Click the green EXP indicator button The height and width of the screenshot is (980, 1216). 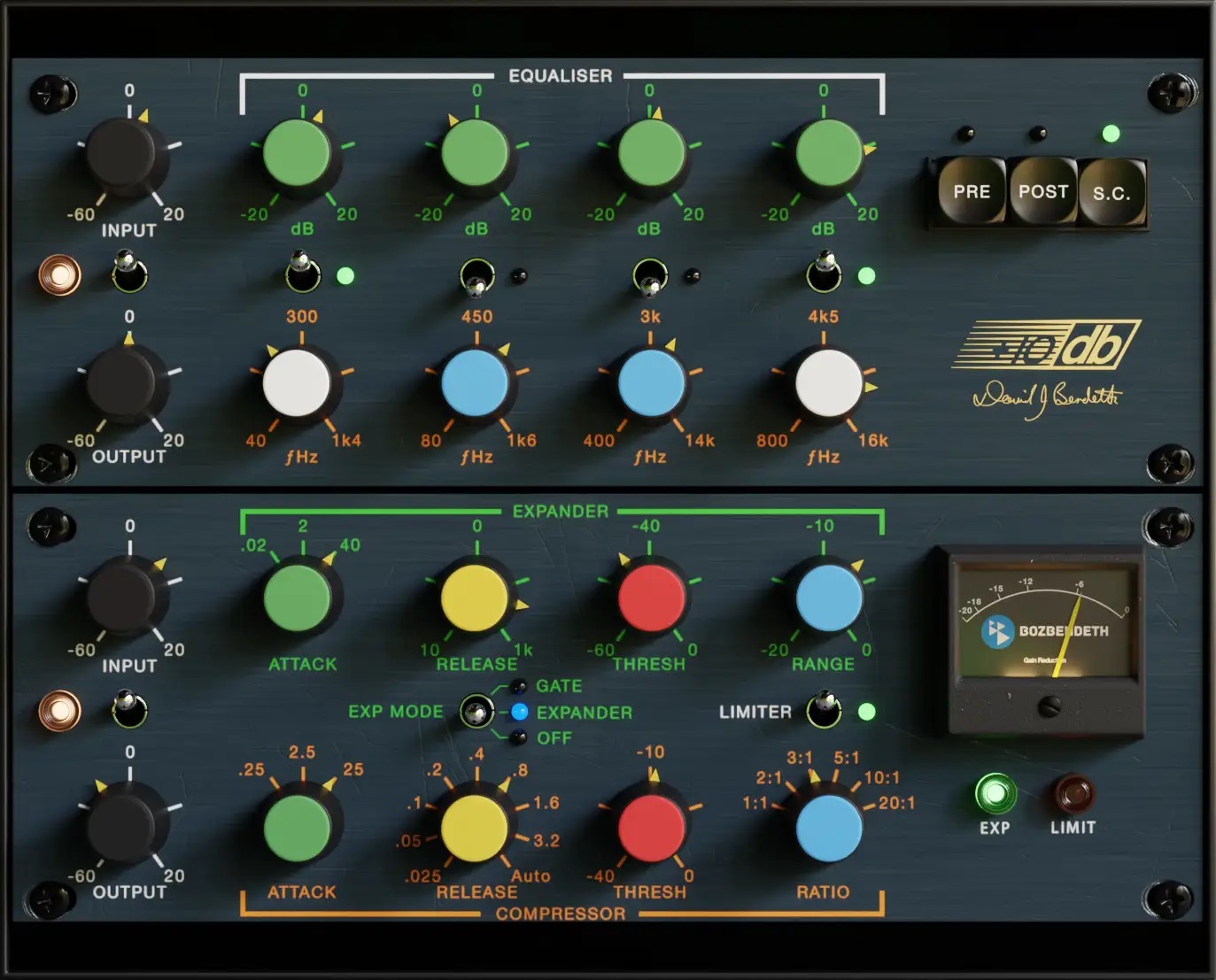(x=995, y=795)
